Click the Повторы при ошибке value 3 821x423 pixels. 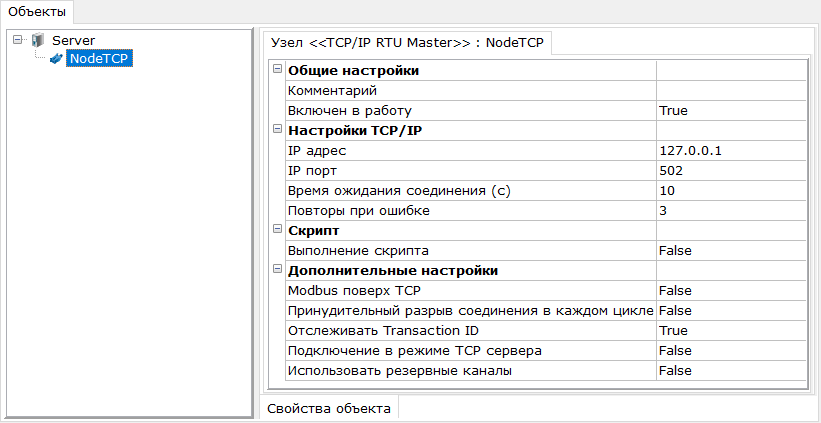[731, 210]
